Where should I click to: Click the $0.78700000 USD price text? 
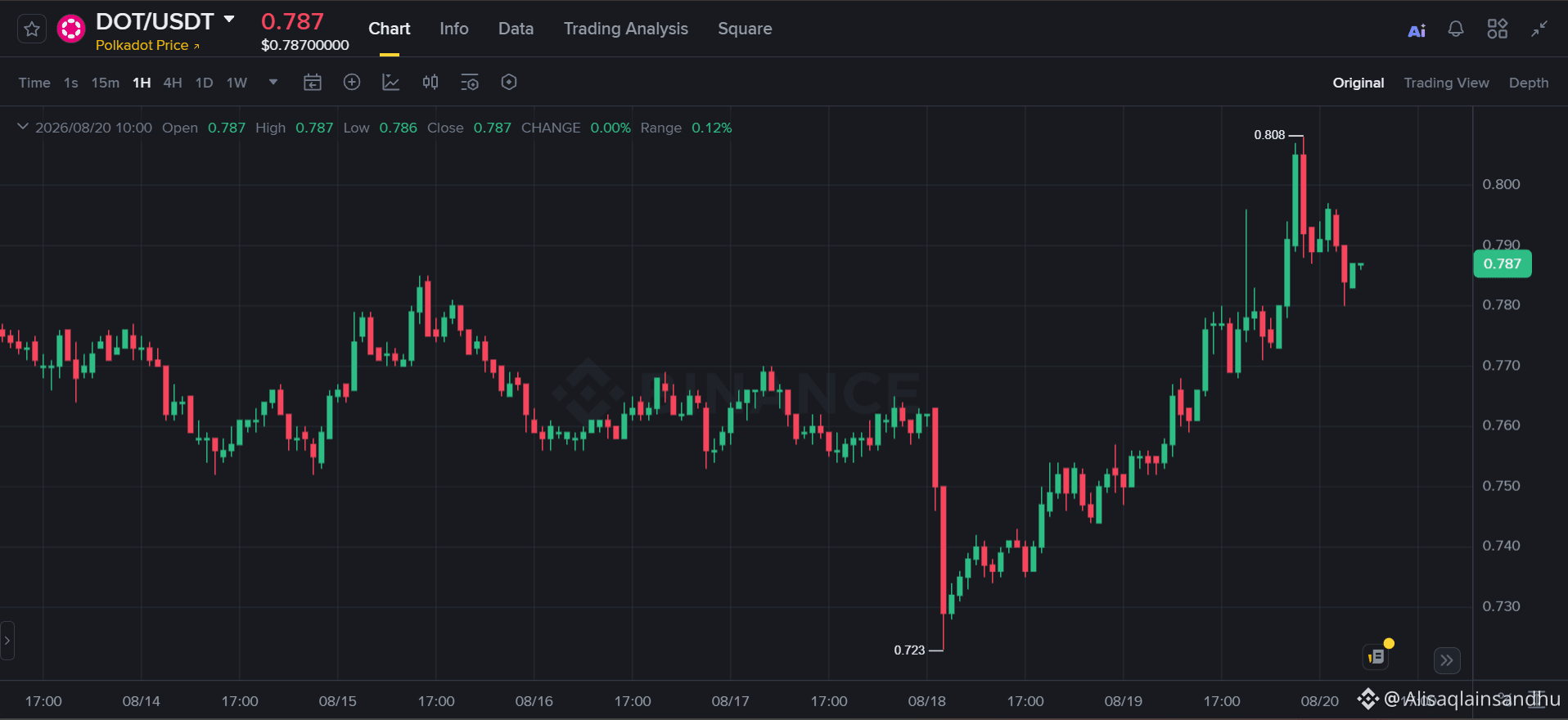click(x=305, y=45)
